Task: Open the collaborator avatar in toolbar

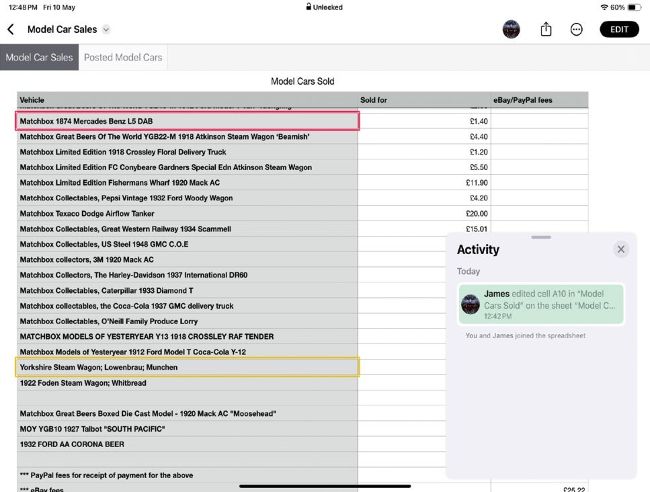Action: coord(511,29)
